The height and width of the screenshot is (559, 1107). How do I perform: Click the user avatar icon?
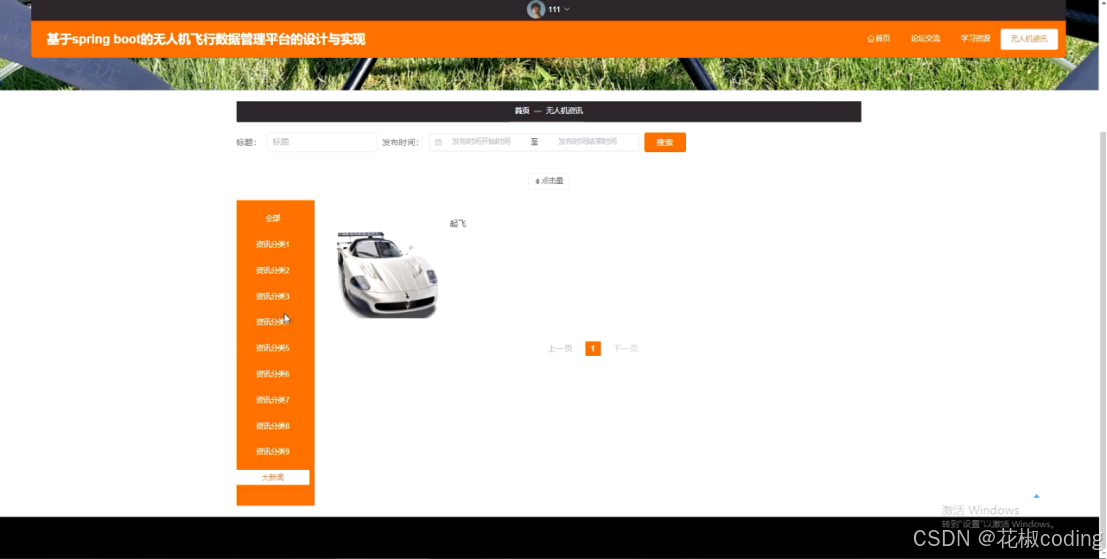[536, 9]
